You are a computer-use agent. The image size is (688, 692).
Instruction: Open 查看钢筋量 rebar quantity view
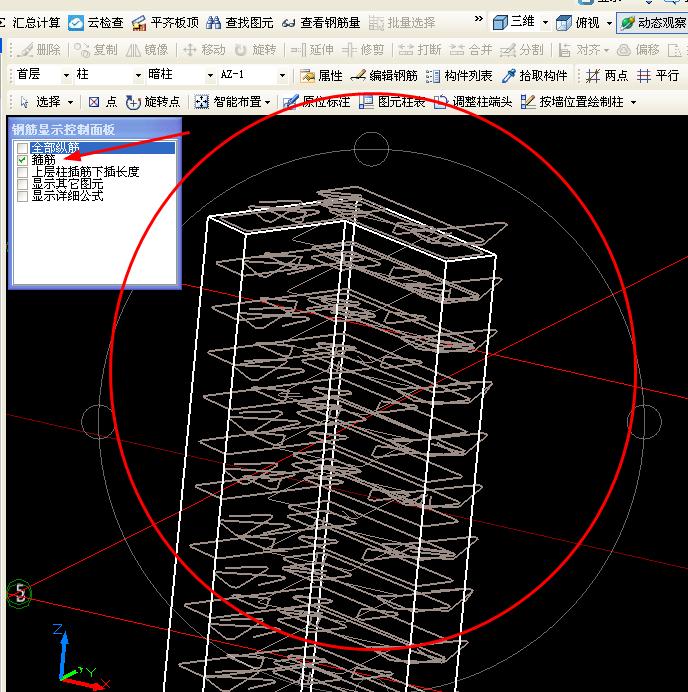[321, 23]
